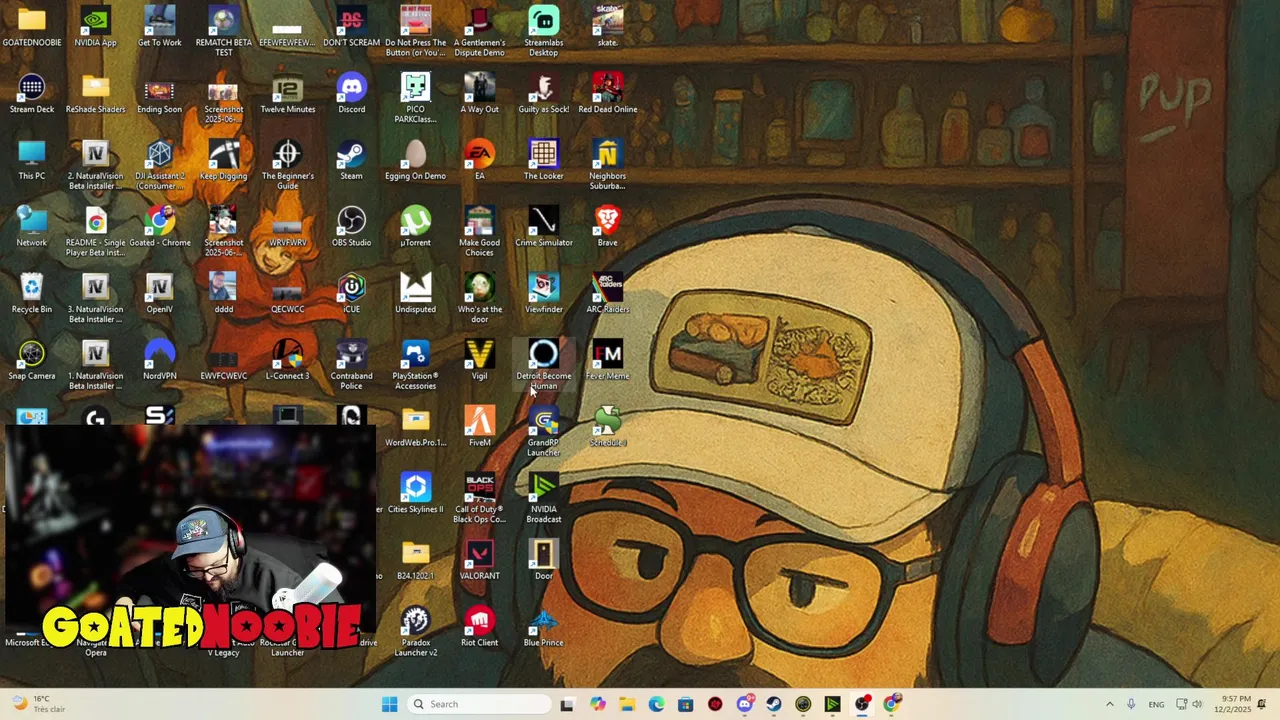Open the clock and date panel
The height and width of the screenshot is (720, 1280).
point(1236,704)
